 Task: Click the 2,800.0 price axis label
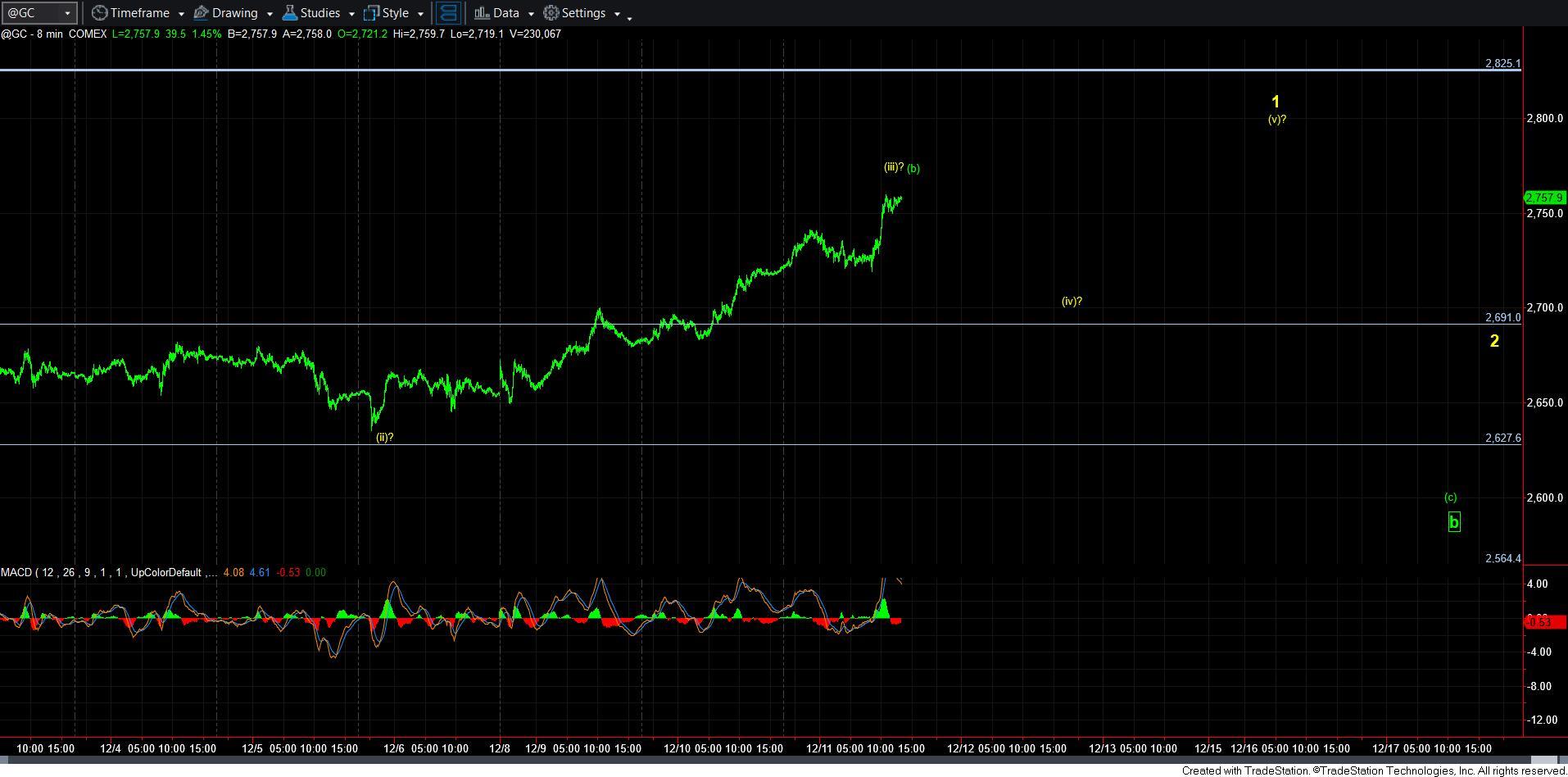pyautogui.click(x=1545, y=119)
